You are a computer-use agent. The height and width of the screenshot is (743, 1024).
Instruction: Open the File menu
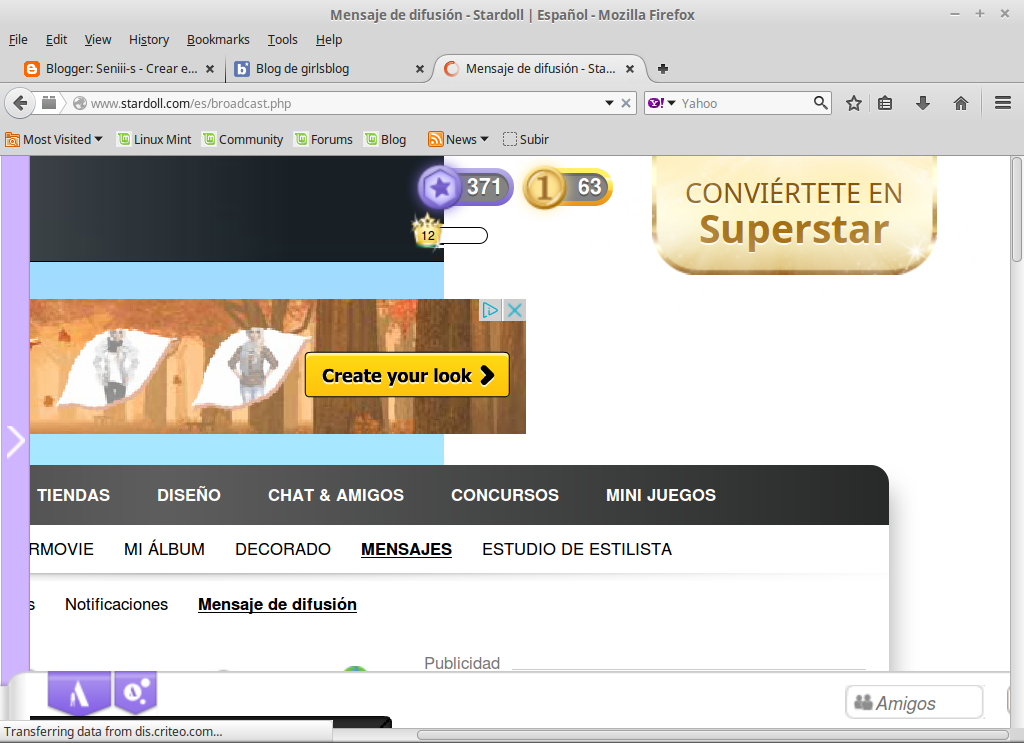tap(18, 40)
